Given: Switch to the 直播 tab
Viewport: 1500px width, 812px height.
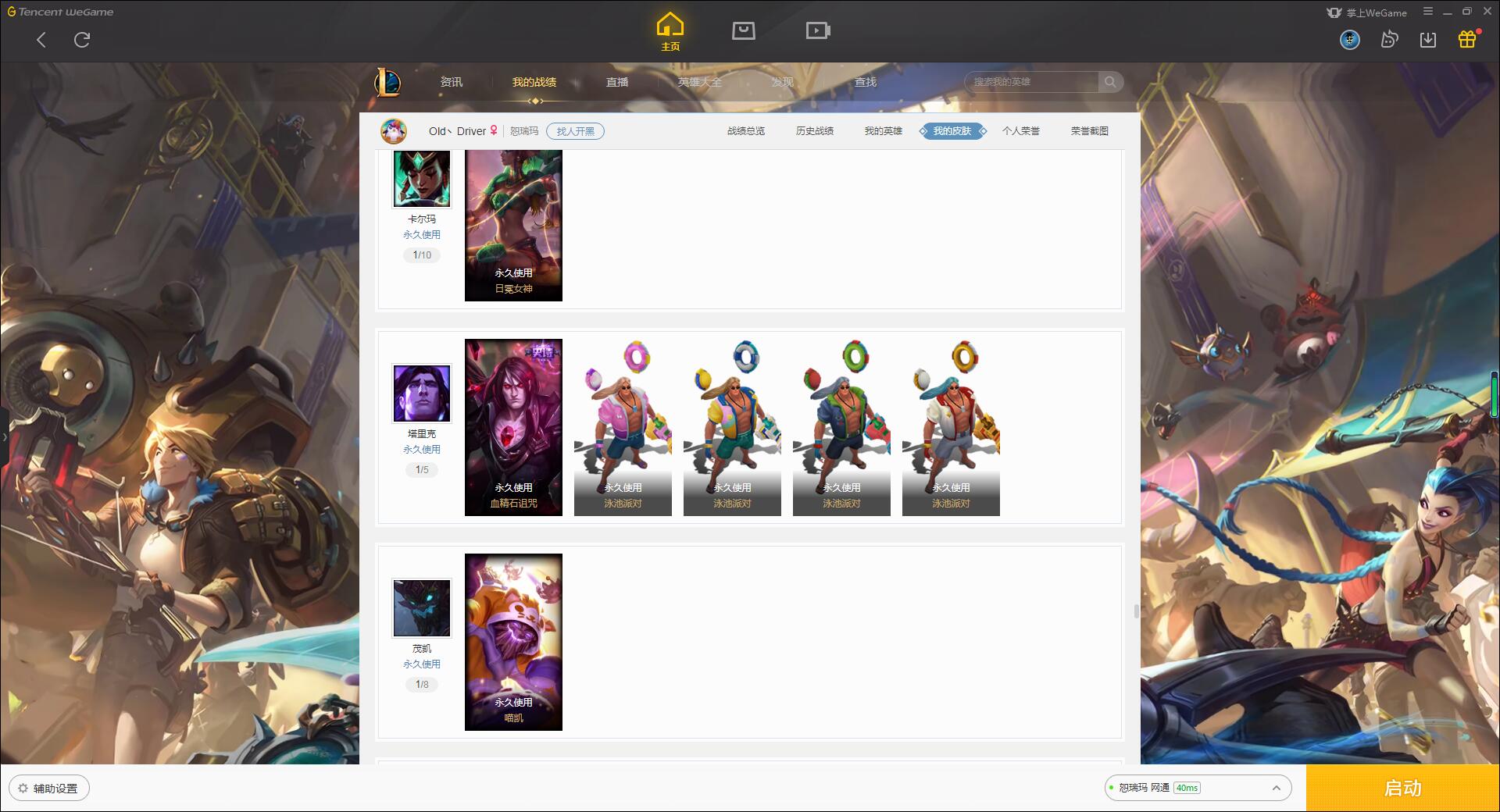Looking at the screenshot, I should tap(617, 82).
